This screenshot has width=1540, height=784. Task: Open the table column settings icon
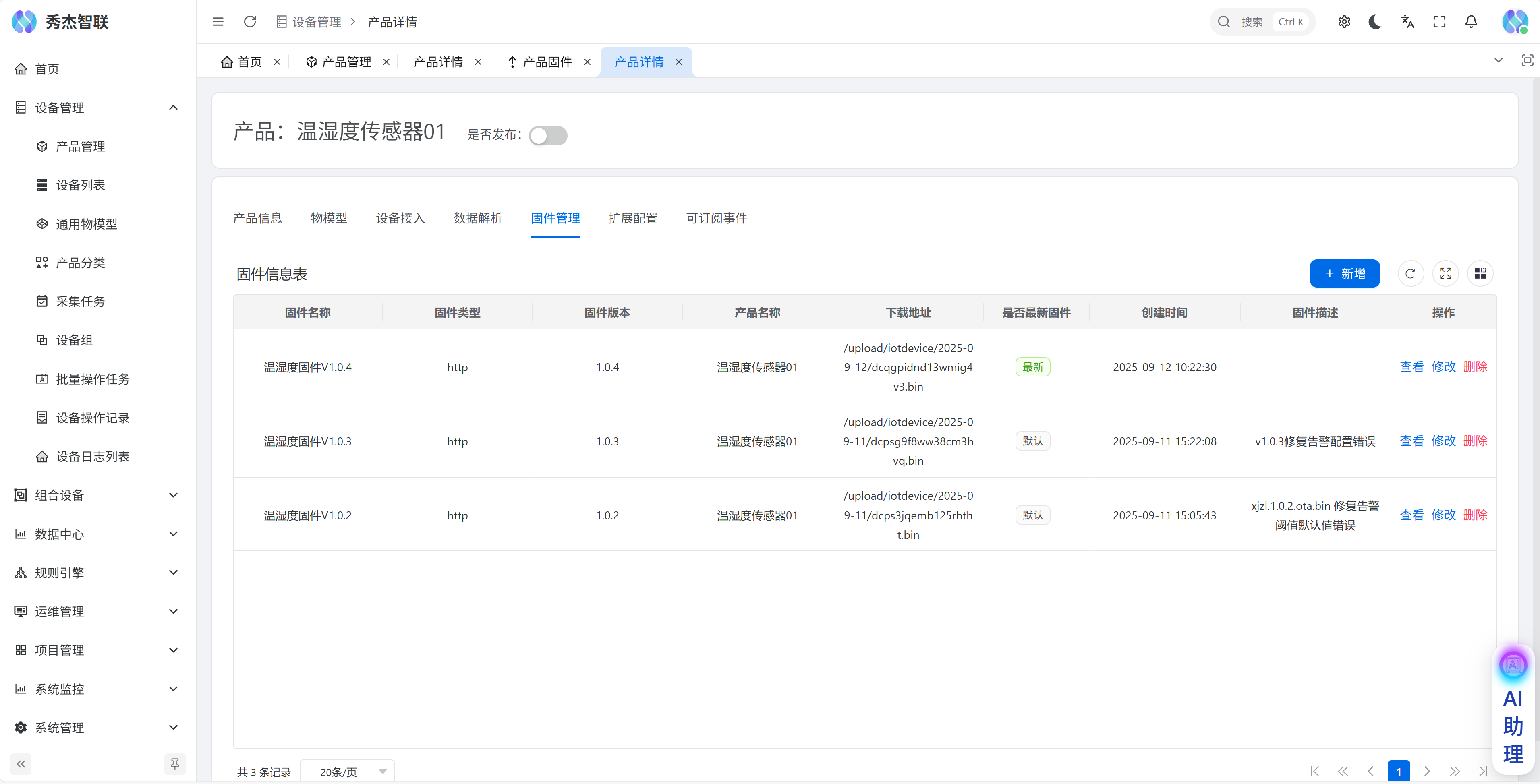click(x=1480, y=274)
